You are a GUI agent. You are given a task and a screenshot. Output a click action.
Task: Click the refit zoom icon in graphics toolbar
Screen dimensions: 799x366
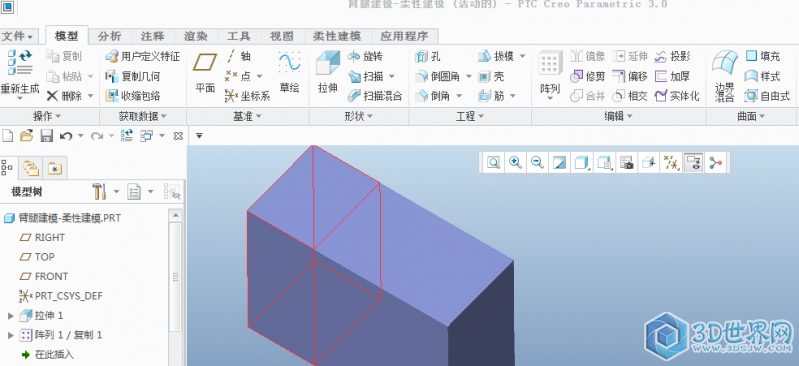tap(493, 163)
